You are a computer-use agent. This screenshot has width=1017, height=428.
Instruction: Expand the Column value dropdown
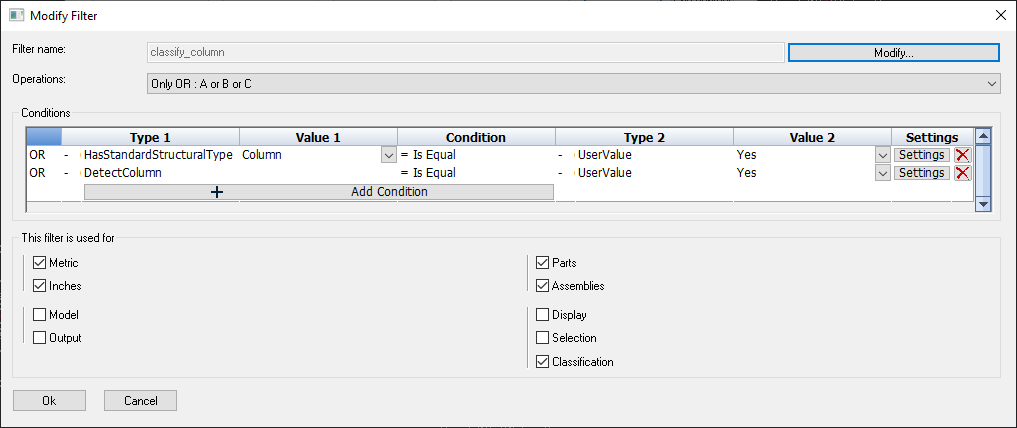[388, 155]
